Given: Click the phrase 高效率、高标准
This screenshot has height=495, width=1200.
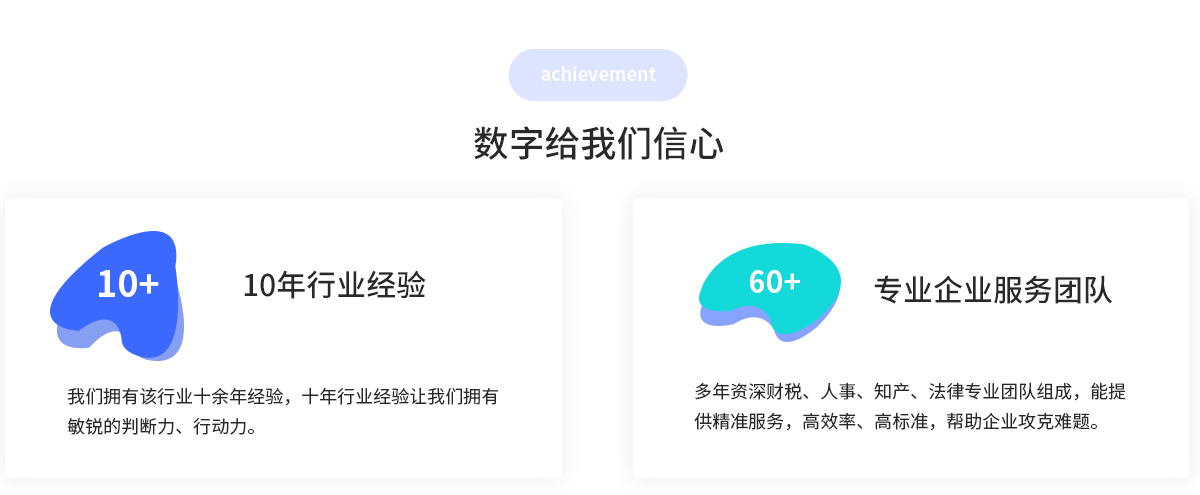Looking at the screenshot, I should coord(865,421).
